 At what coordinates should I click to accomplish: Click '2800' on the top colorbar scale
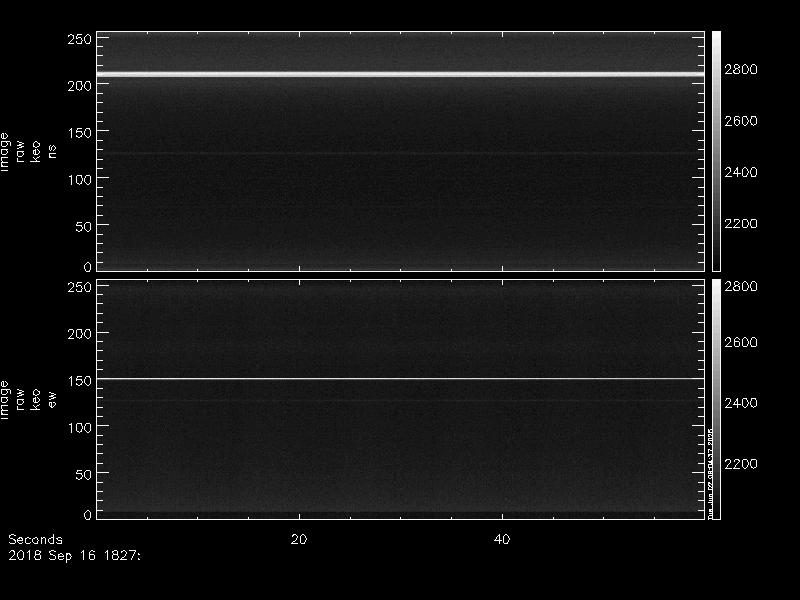click(741, 69)
